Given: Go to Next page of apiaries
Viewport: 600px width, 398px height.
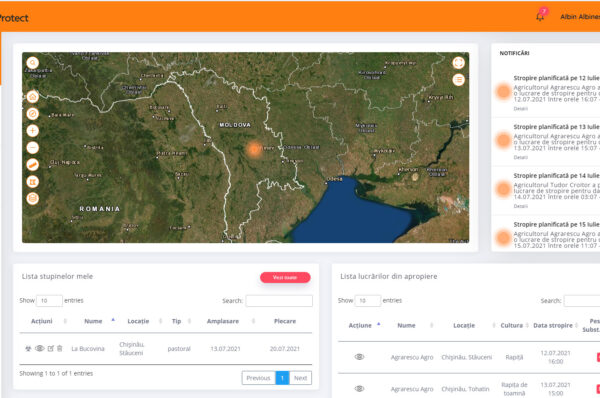Looking at the screenshot, I should click(x=300, y=378).
